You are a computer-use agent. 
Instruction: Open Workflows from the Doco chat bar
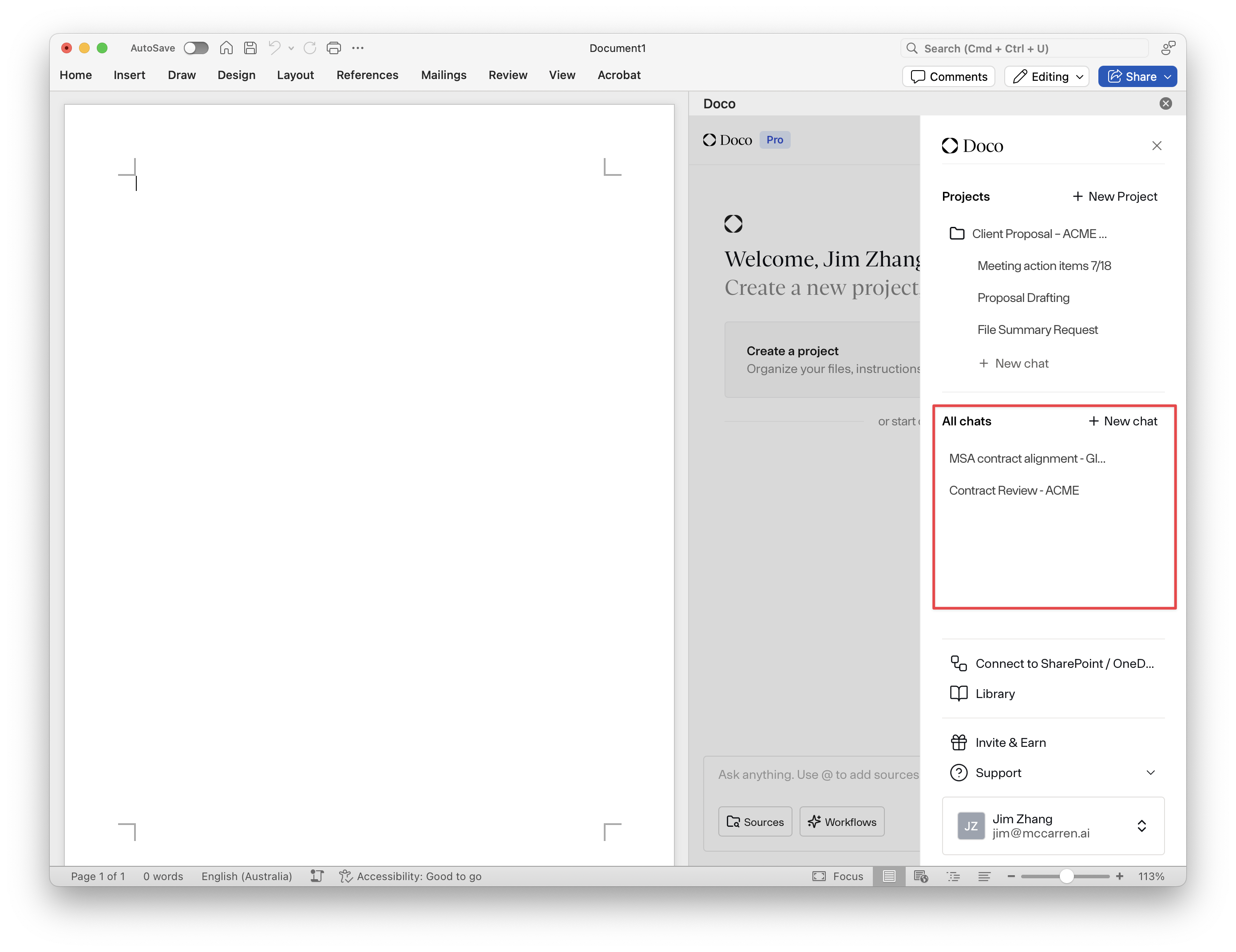point(842,821)
